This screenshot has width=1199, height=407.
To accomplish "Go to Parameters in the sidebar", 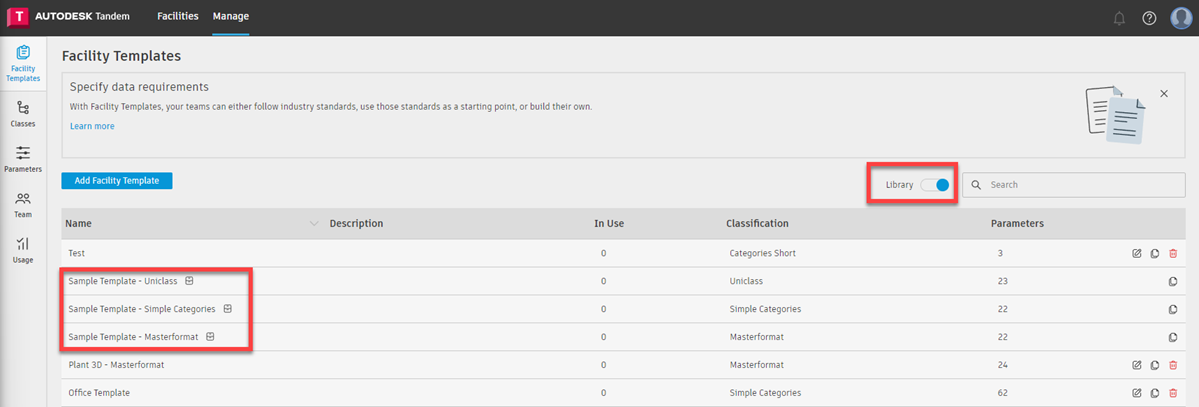I will point(23,158).
